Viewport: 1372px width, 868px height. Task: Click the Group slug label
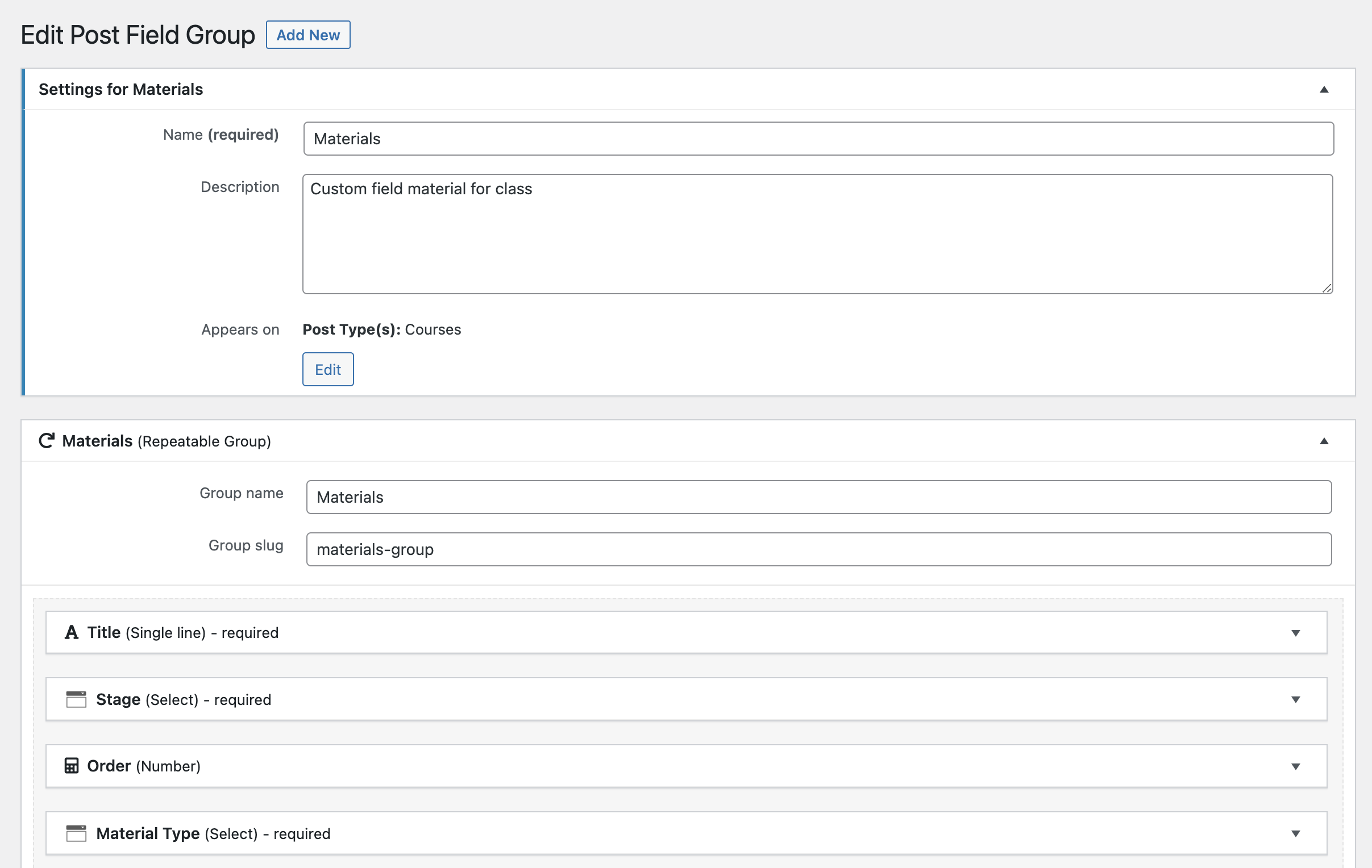click(x=246, y=546)
